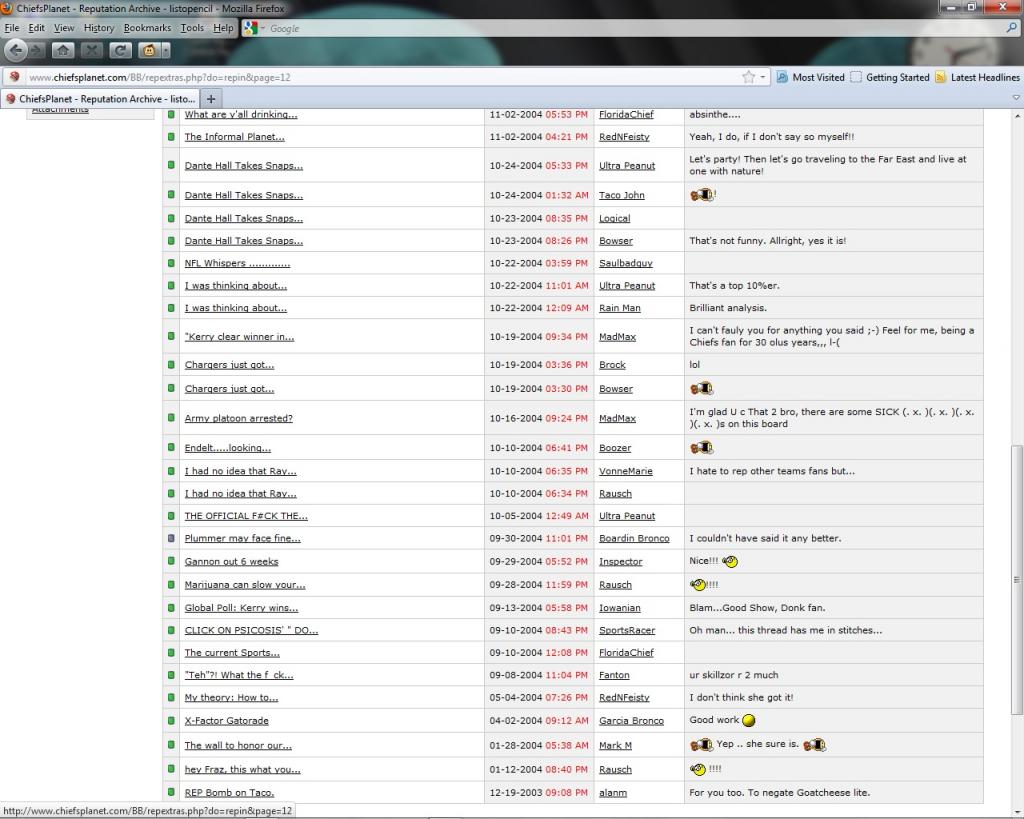
Task: View profile of user SportsRacer
Action: point(627,630)
